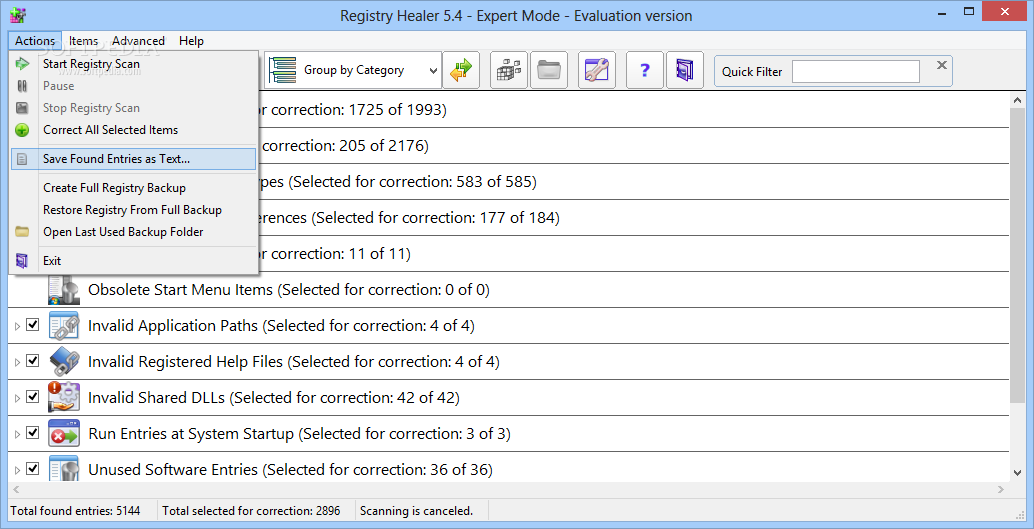
Task: Open the Advanced menu
Action: pos(138,41)
